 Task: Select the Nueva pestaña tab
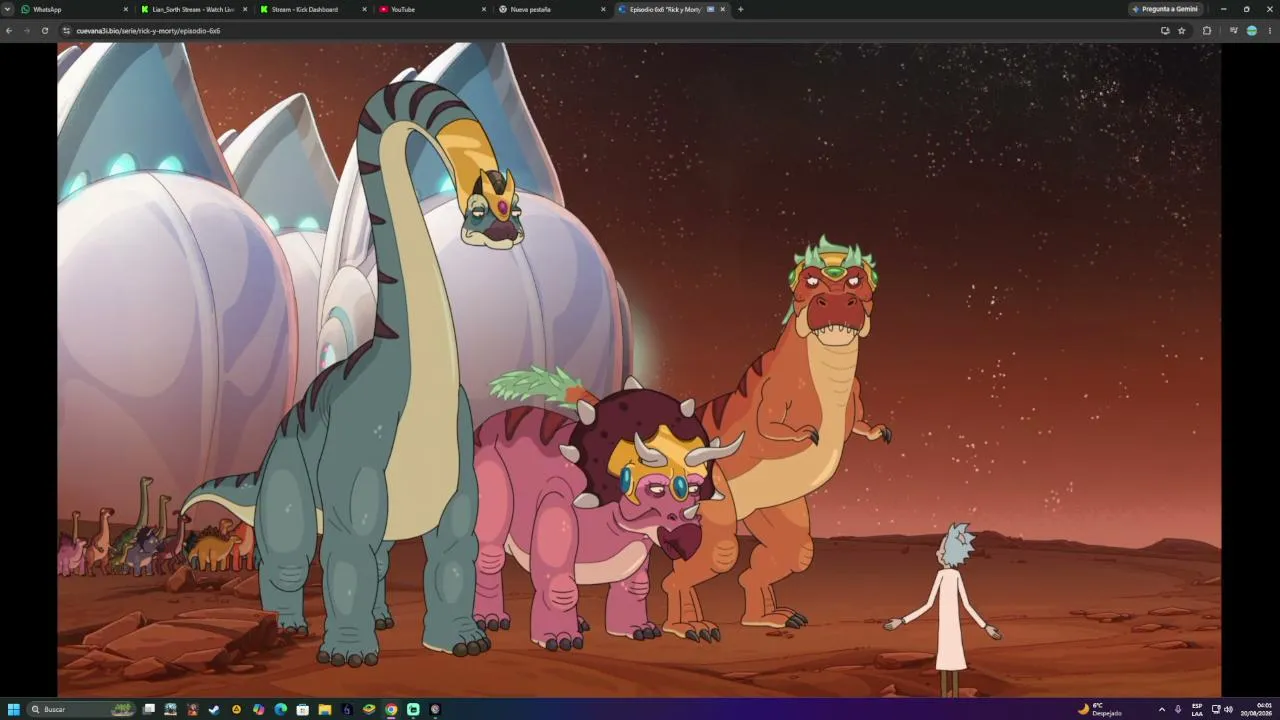tap(552, 9)
